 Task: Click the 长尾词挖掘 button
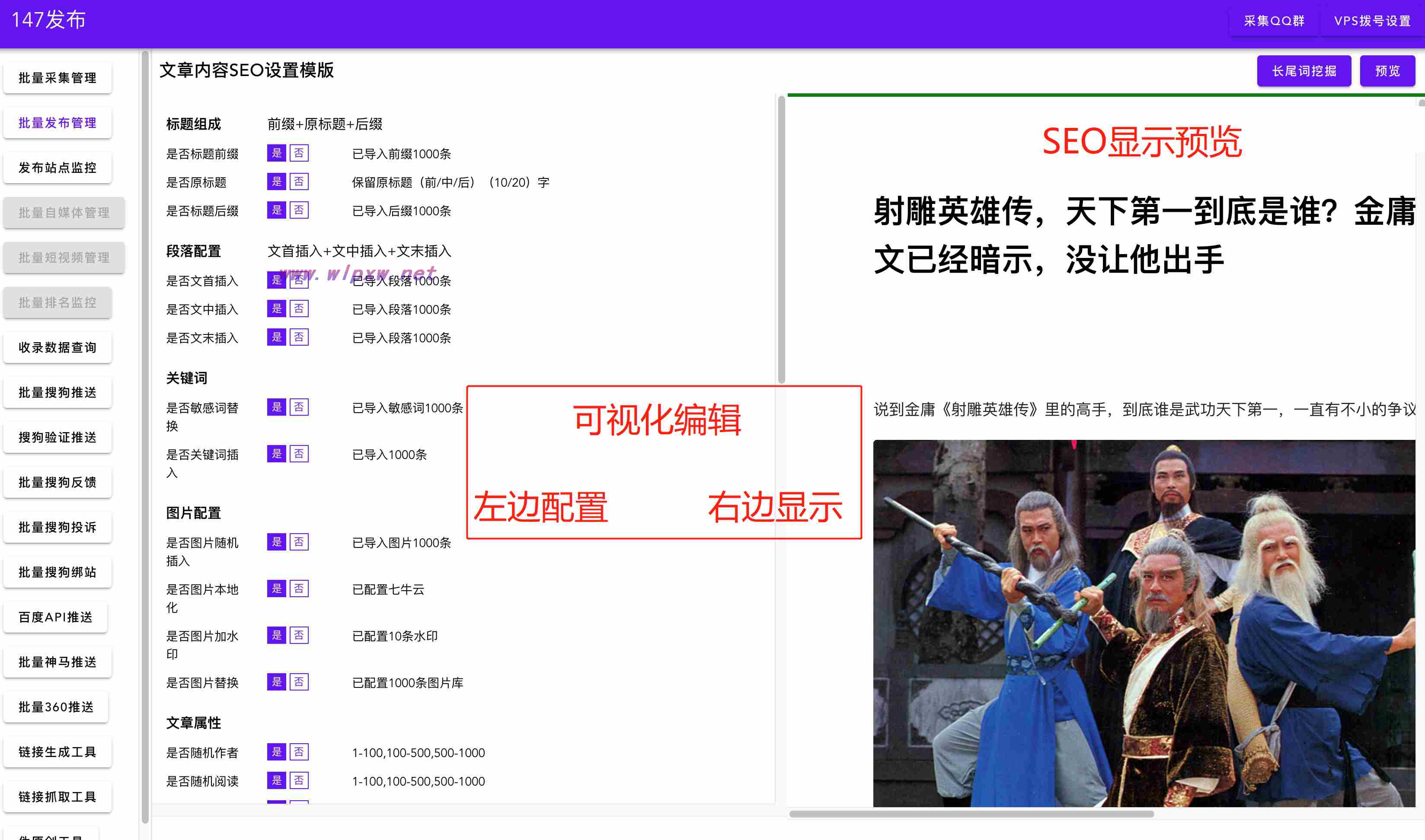click(x=1304, y=70)
